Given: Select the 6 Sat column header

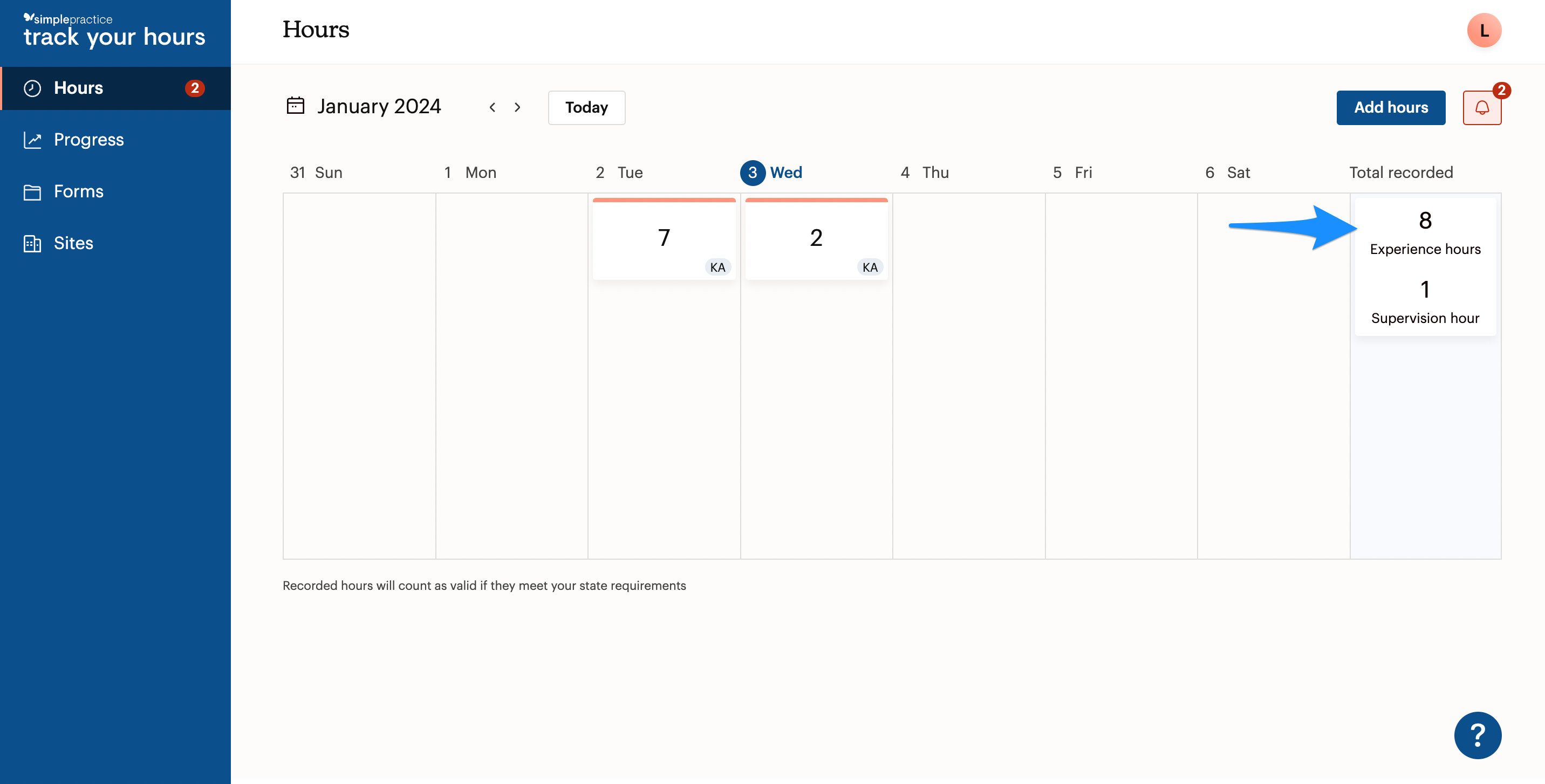Looking at the screenshot, I should [x=1227, y=173].
